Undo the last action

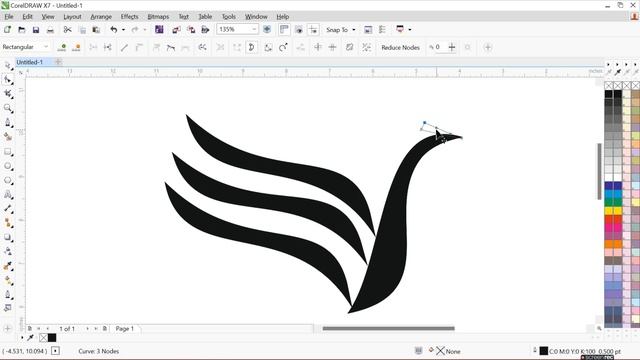tap(113, 30)
